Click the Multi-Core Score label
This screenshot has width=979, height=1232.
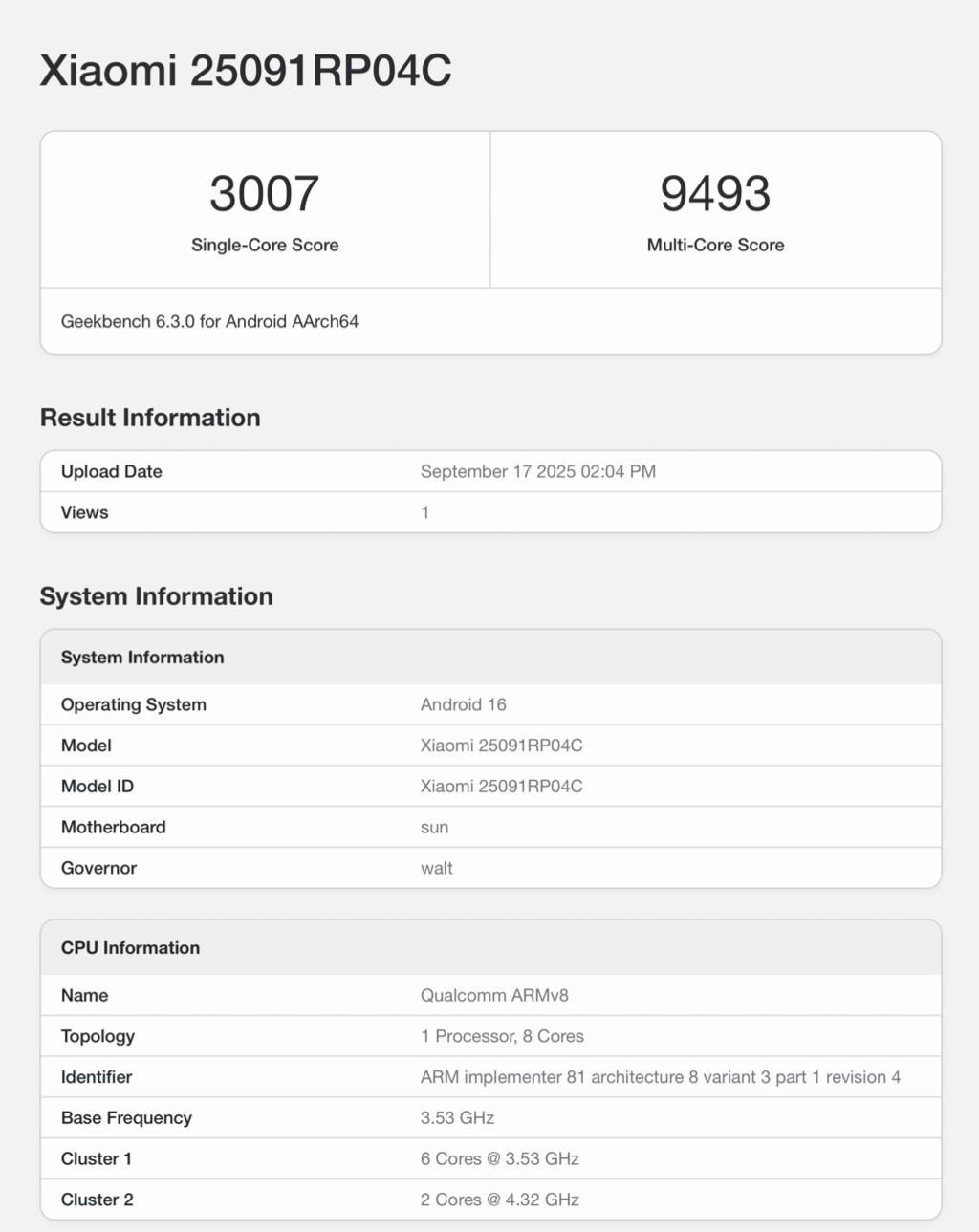pyautogui.click(x=715, y=245)
